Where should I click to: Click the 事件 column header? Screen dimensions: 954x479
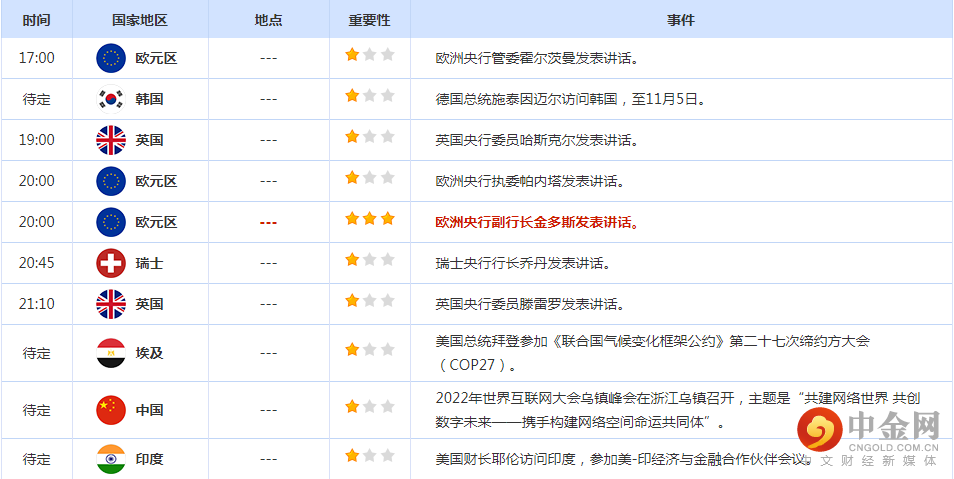pos(681,19)
